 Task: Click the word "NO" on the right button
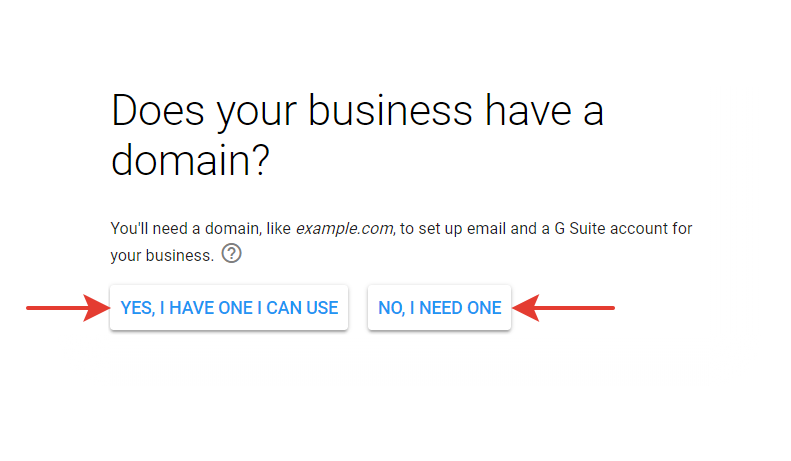tap(391, 308)
